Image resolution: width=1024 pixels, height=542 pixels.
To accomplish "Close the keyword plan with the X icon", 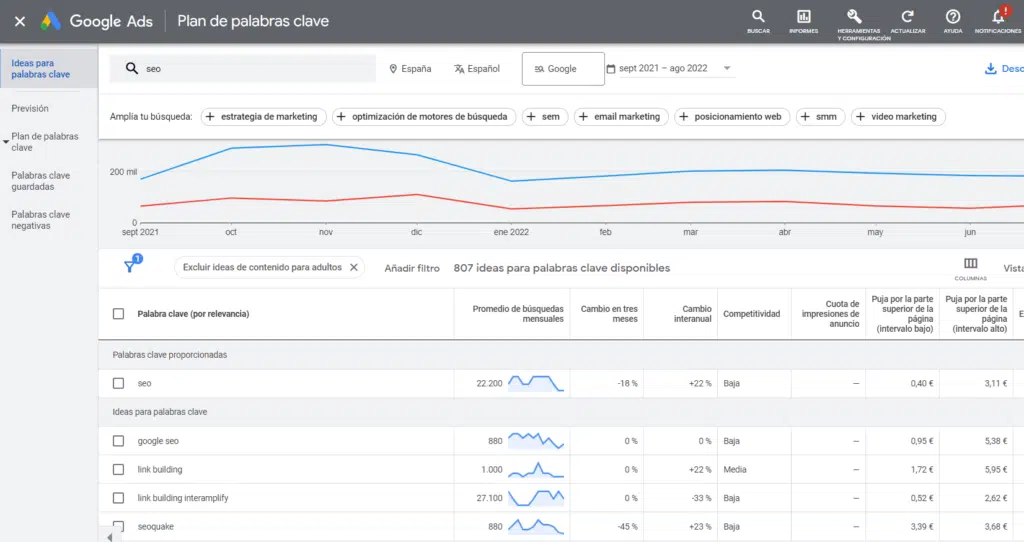I will click(x=20, y=22).
